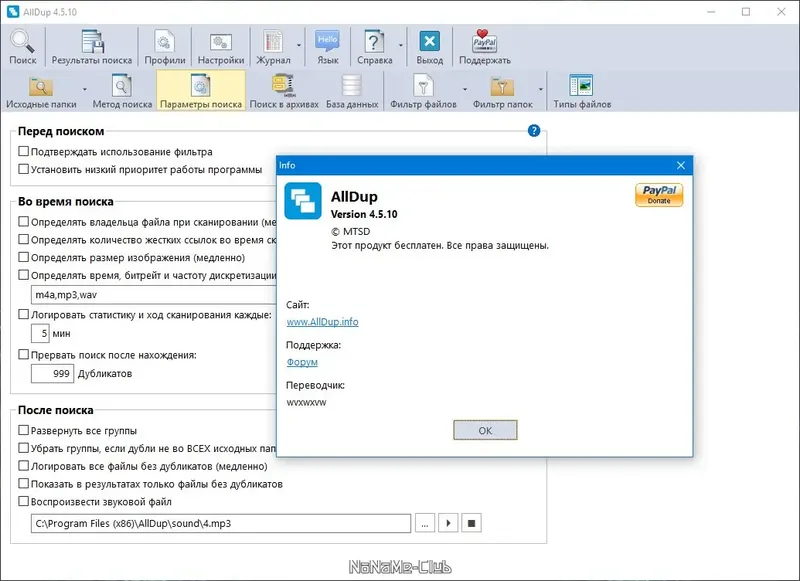
Task: Enable Показать в результатах только файлы без дубликатов
Action: [23, 484]
